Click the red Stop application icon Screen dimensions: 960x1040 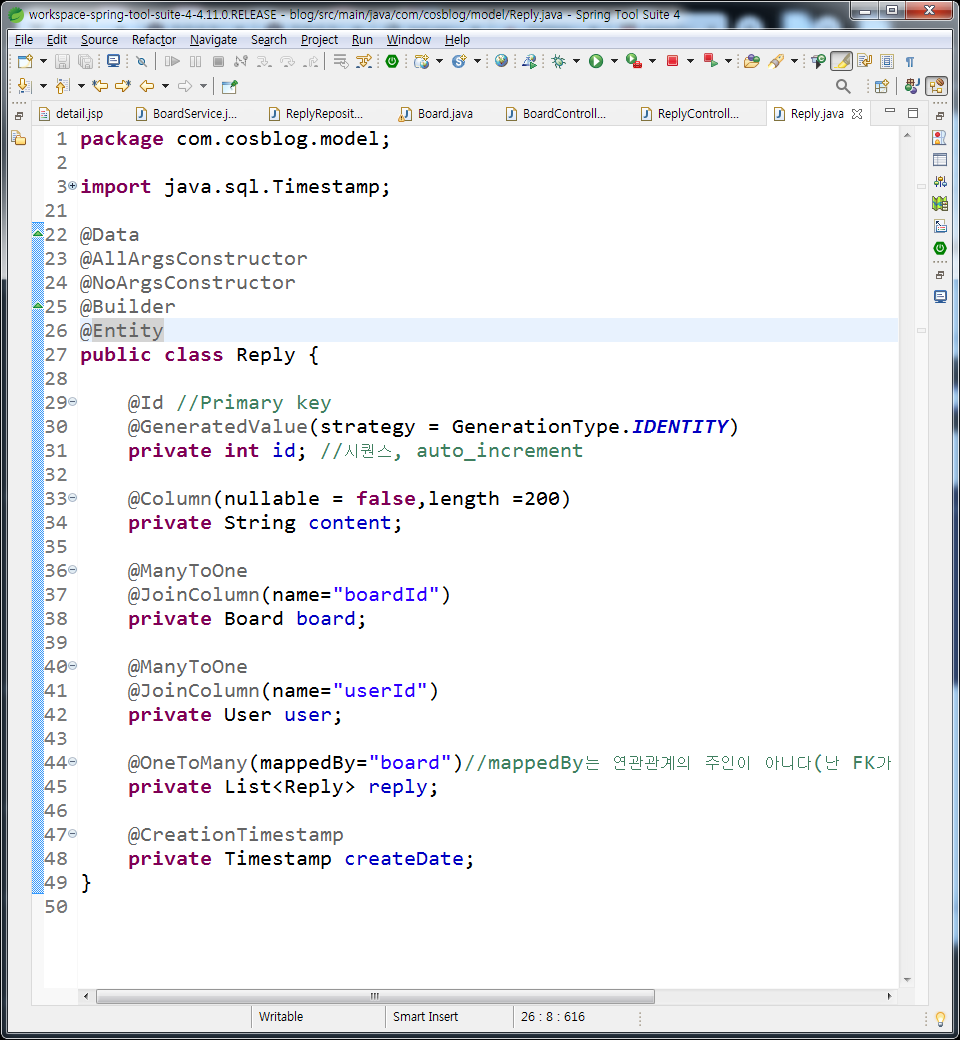pyautogui.click(x=672, y=61)
